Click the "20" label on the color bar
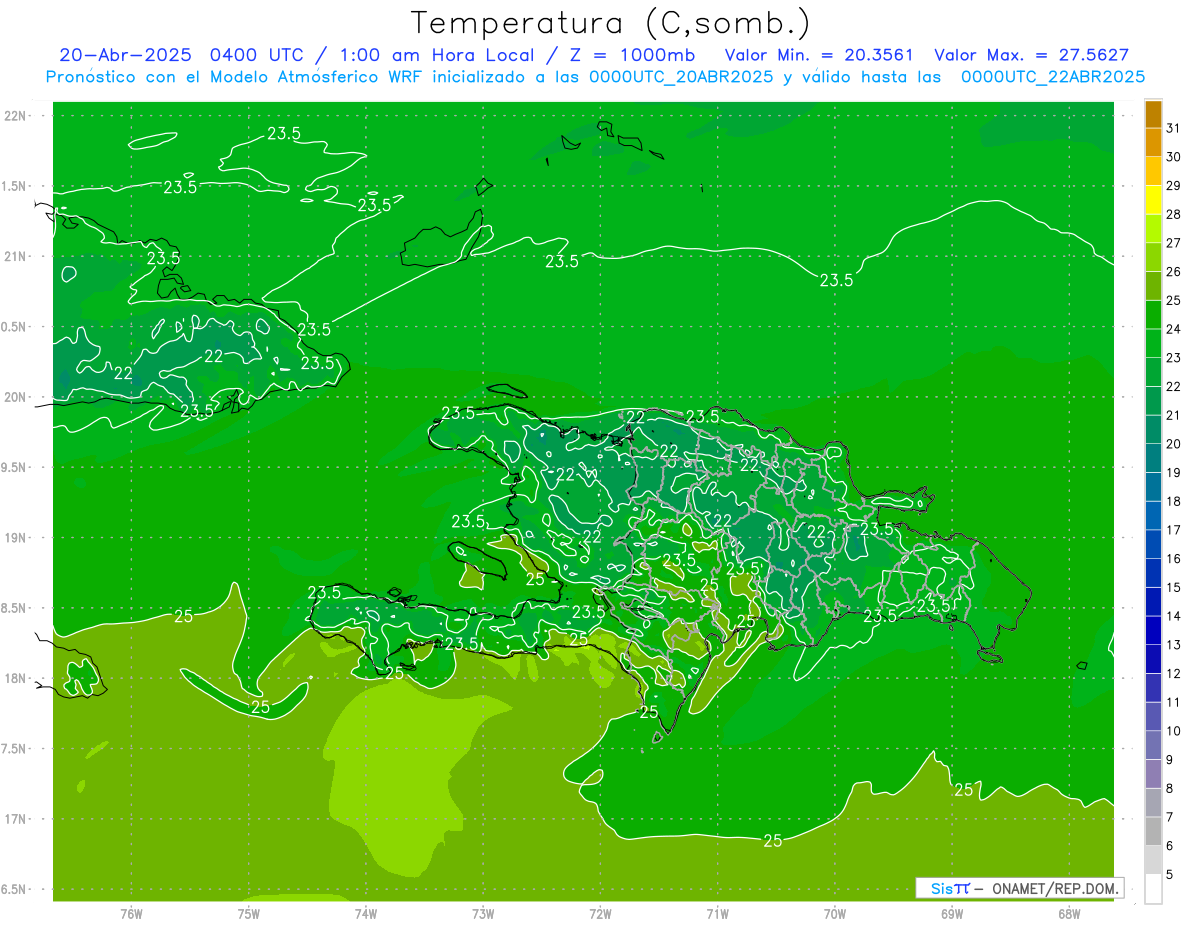The height and width of the screenshot is (927, 1200). (1173, 445)
